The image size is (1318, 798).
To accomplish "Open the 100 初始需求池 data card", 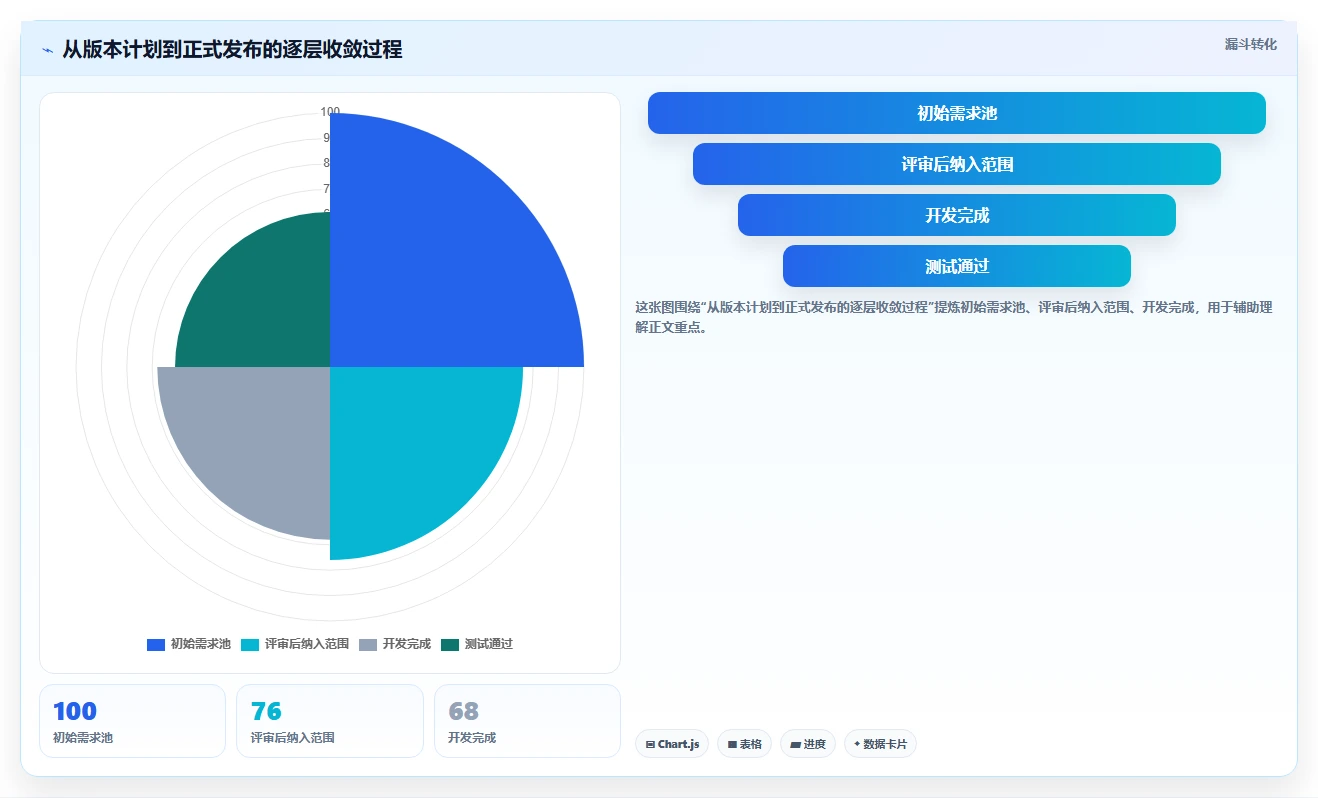I will click(x=132, y=721).
